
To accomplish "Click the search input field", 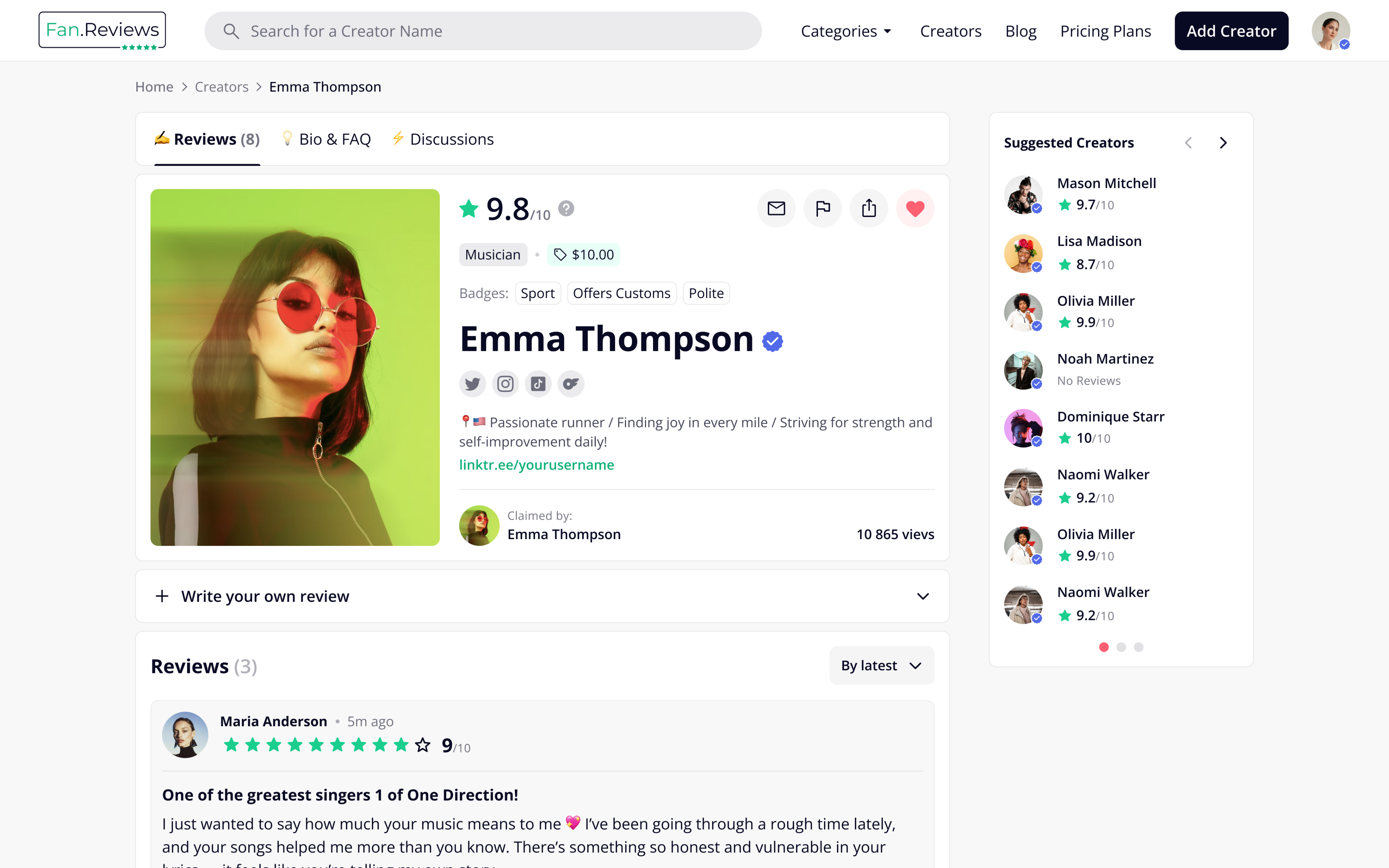I will [482, 31].
